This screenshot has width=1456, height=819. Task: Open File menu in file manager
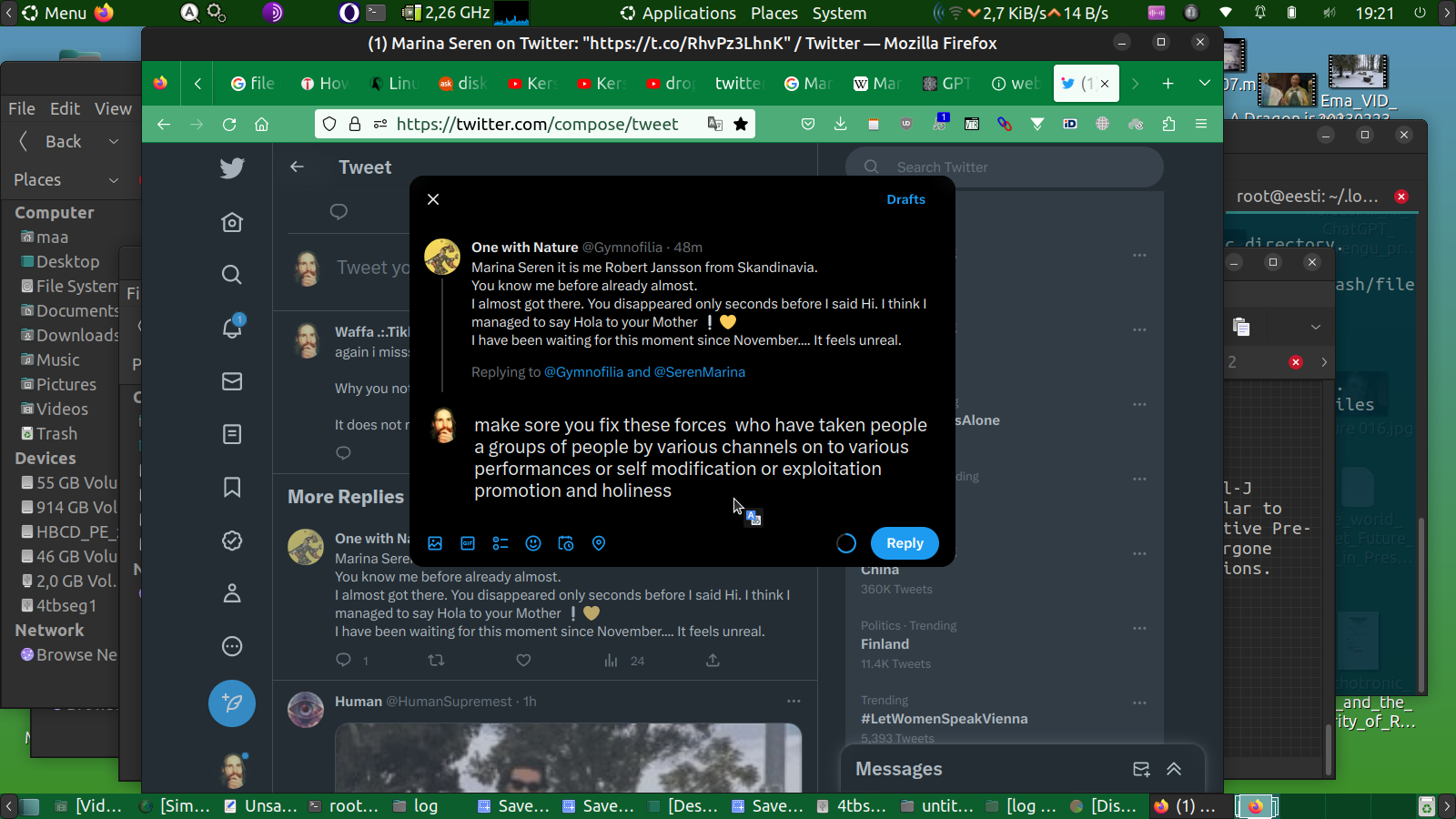(x=22, y=108)
